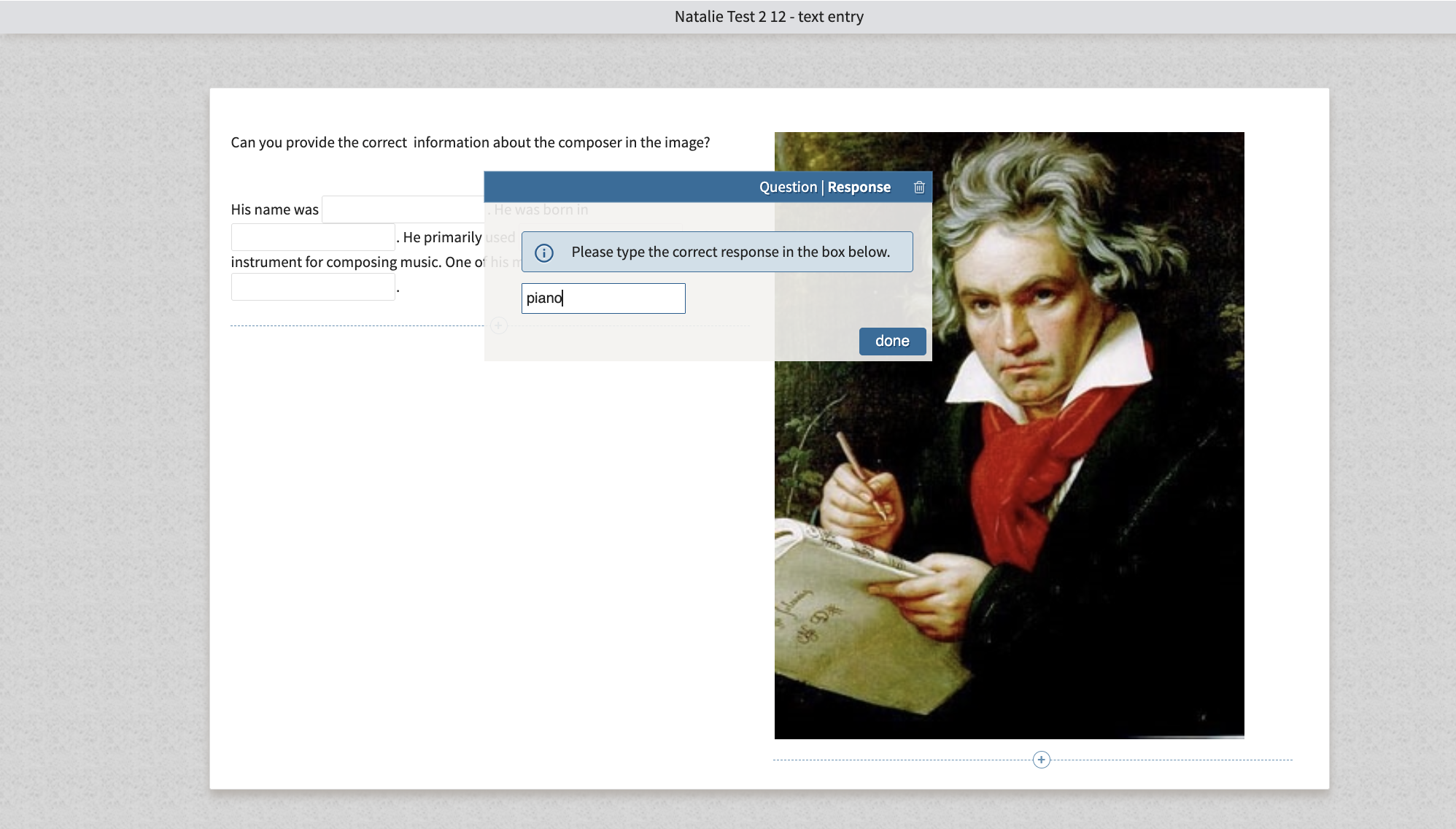Click the blank before '. He primarily'
The height and width of the screenshot is (829, 1456).
click(x=313, y=237)
